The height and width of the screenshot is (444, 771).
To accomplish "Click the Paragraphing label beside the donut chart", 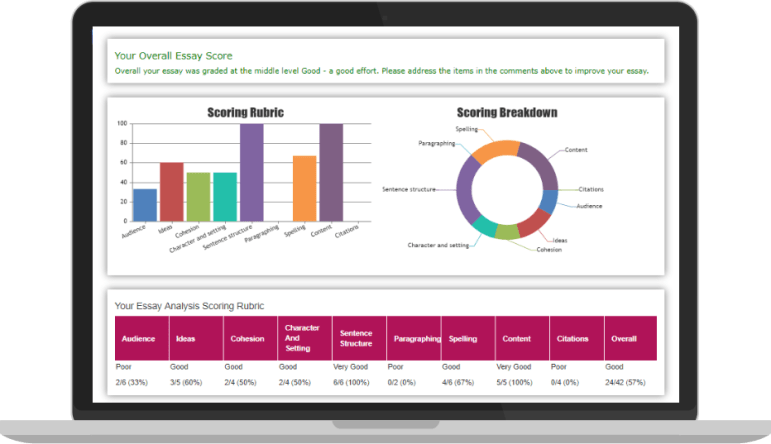I will point(437,144).
